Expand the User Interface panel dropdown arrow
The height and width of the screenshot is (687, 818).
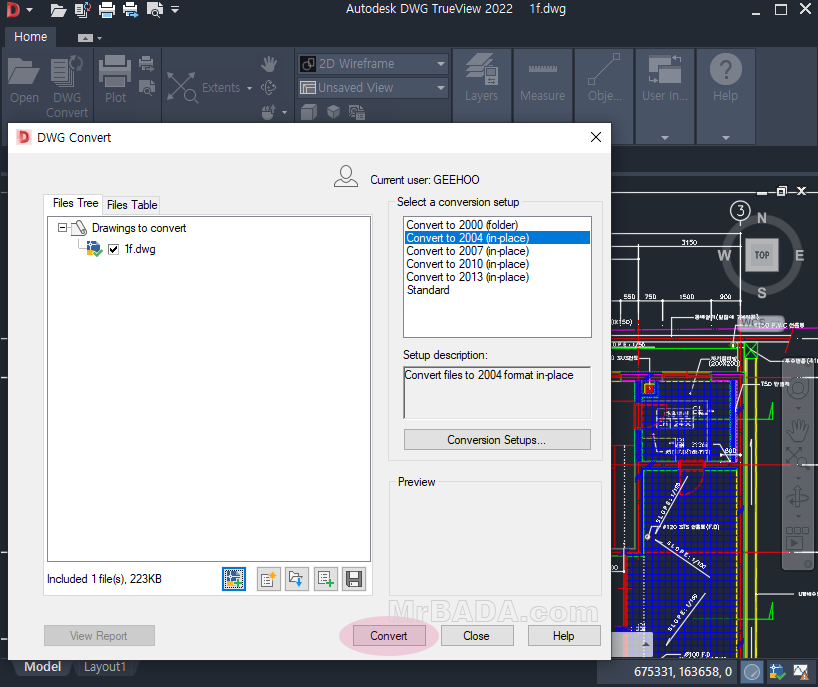(x=665, y=138)
